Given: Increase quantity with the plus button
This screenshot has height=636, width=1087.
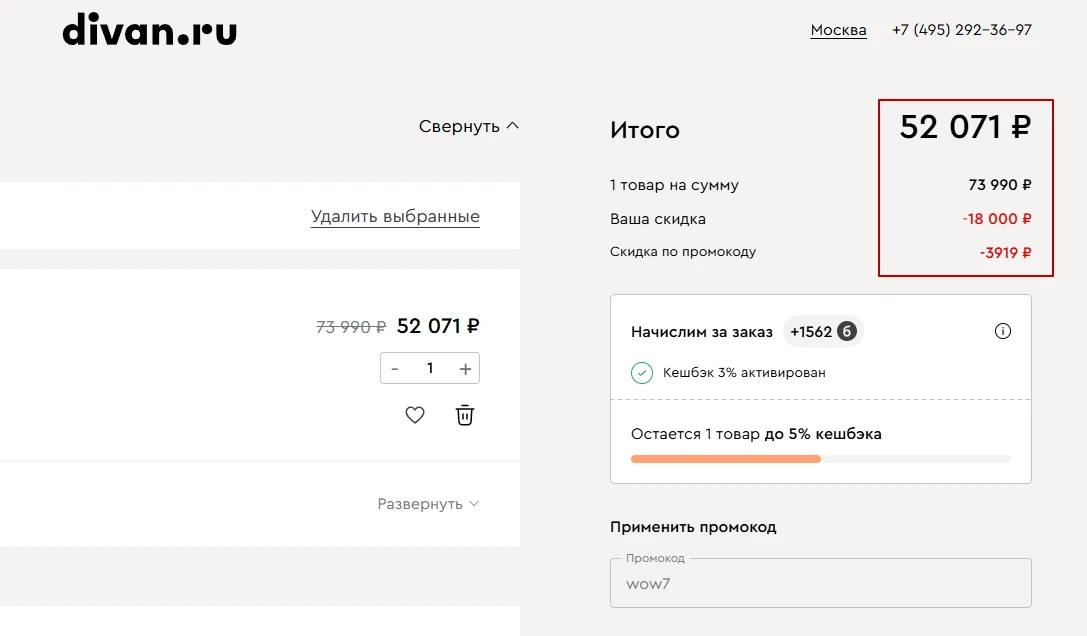Looking at the screenshot, I should click(465, 369).
